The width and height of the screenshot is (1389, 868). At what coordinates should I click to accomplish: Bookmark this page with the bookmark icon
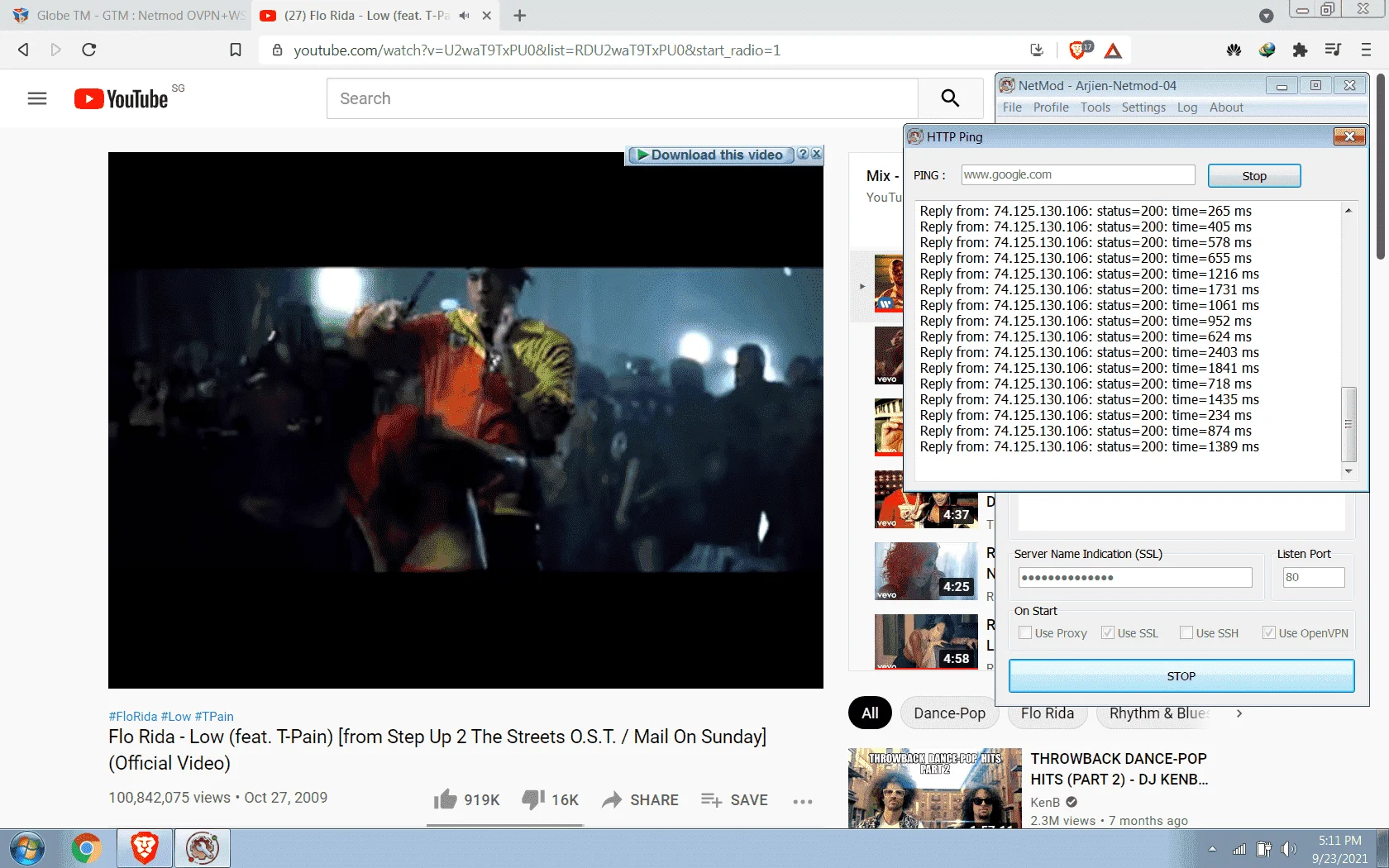click(x=236, y=50)
